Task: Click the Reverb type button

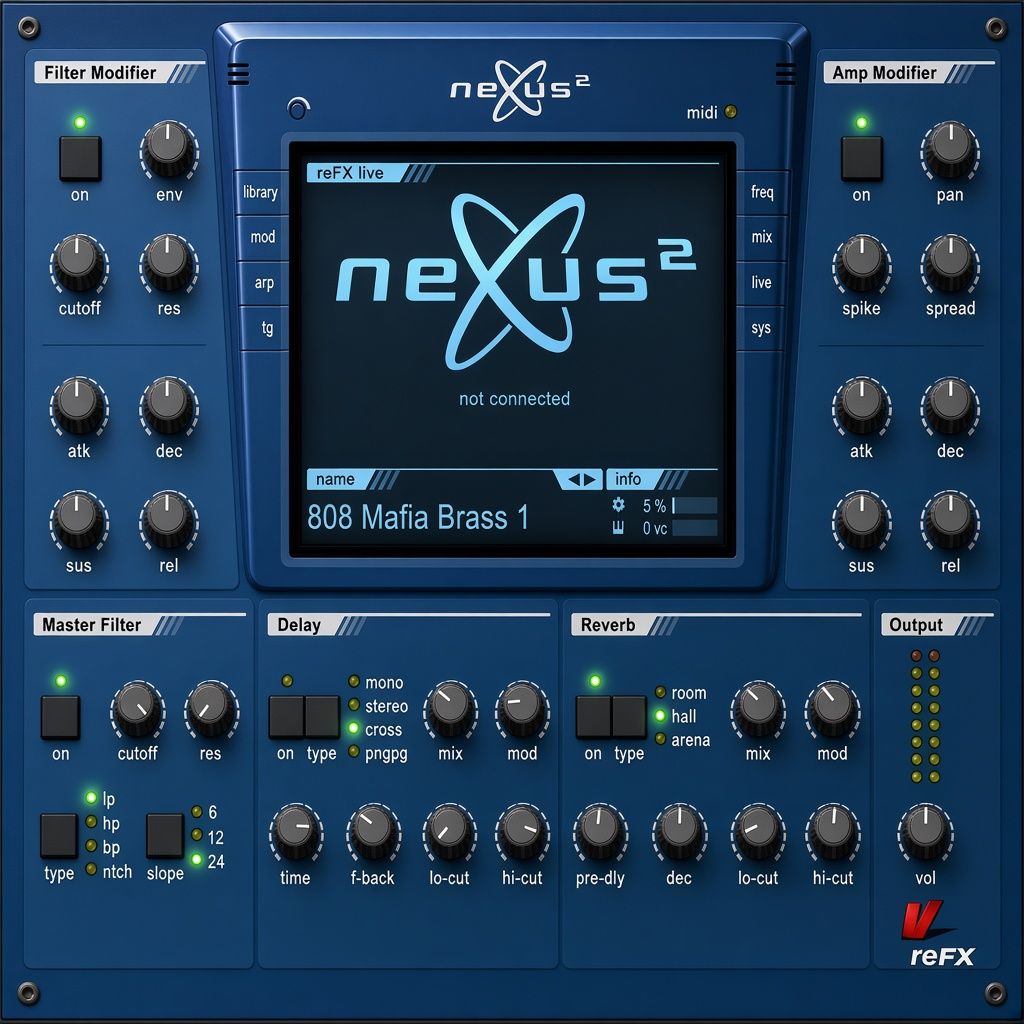Action: pos(630,717)
